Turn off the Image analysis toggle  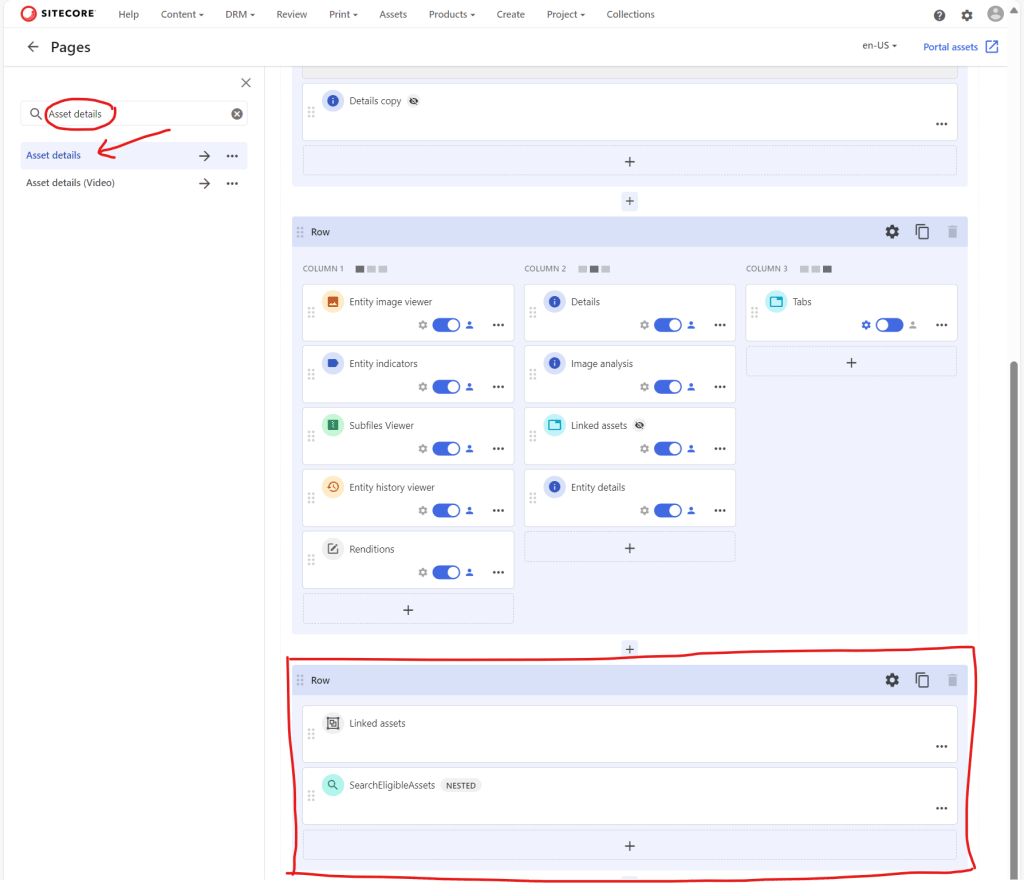coord(668,387)
